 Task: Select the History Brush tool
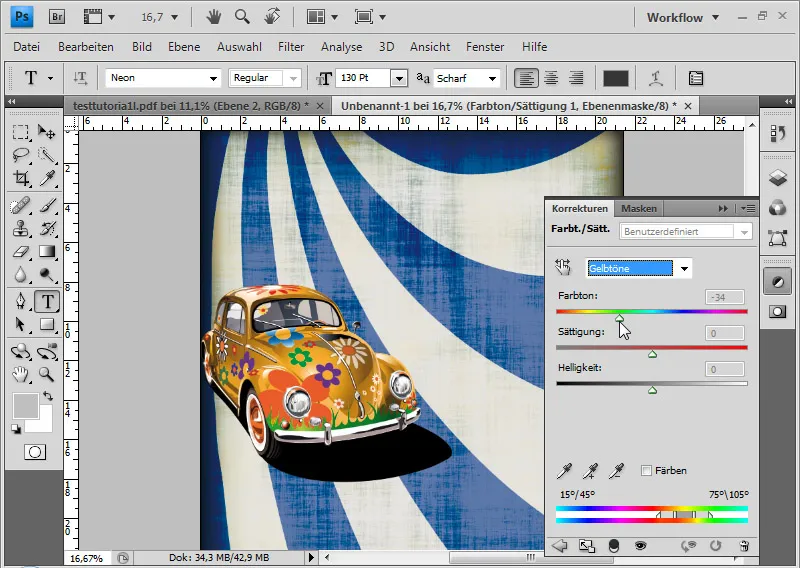[46, 229]
